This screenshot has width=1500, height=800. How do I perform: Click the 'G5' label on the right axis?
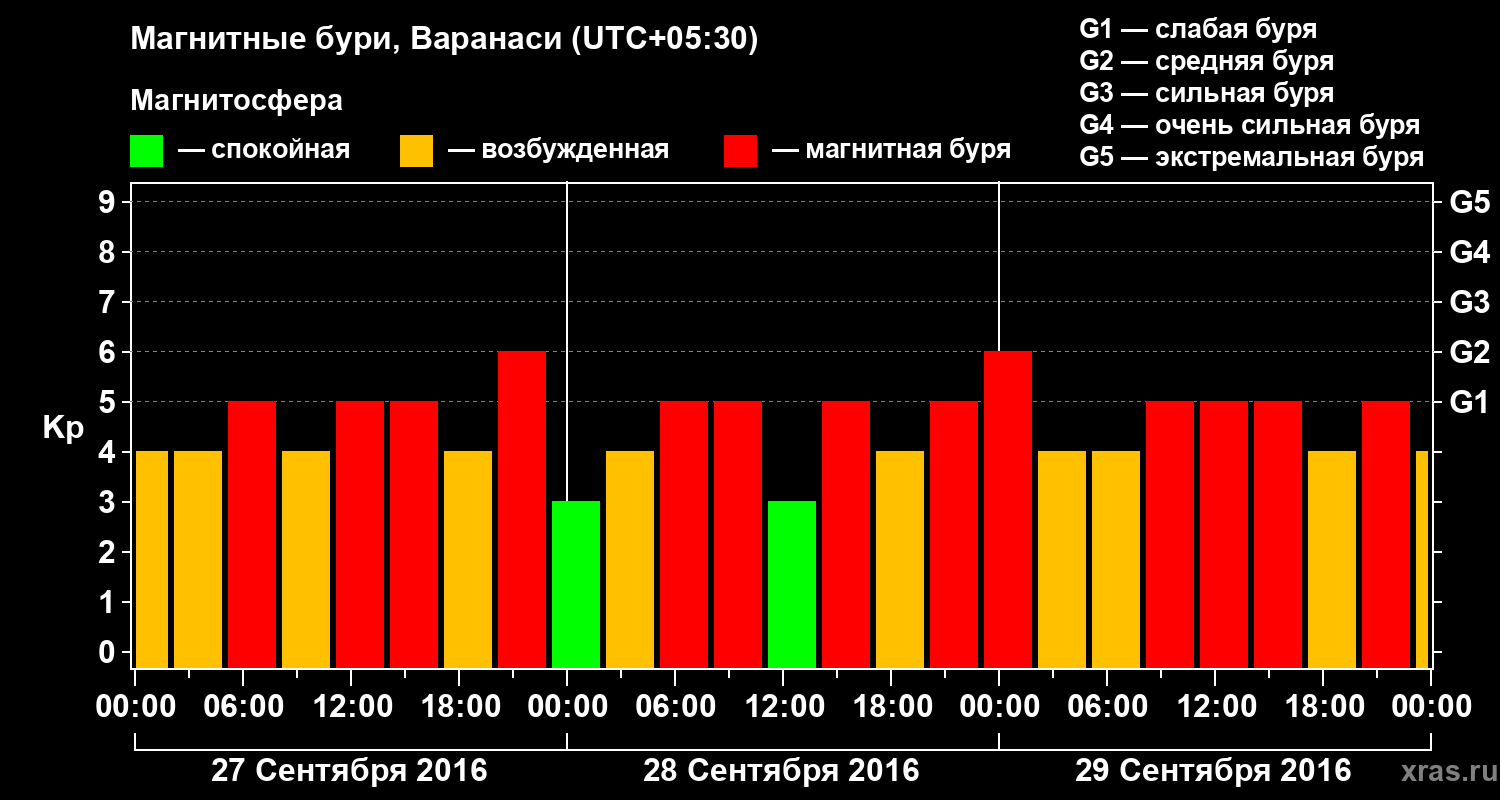1469,202
